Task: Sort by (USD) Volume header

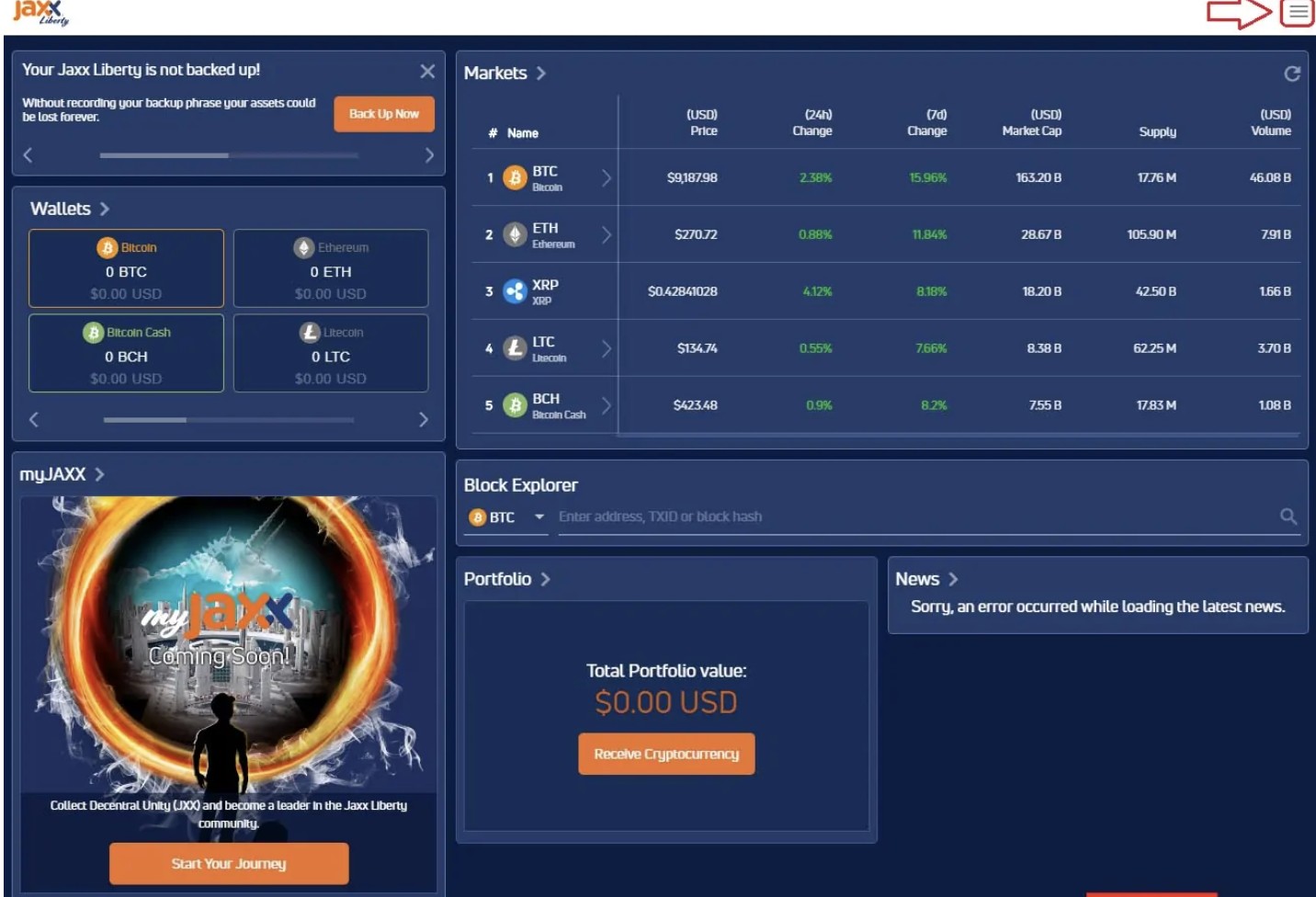Action: (x=1271, y=123)
